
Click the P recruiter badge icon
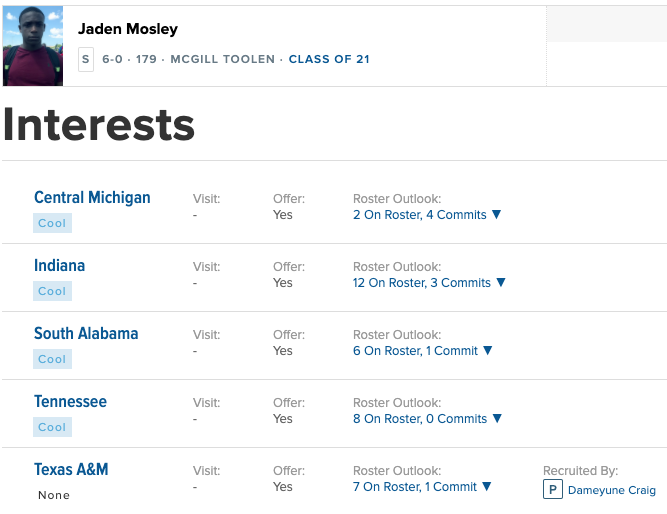click(552, 490)
